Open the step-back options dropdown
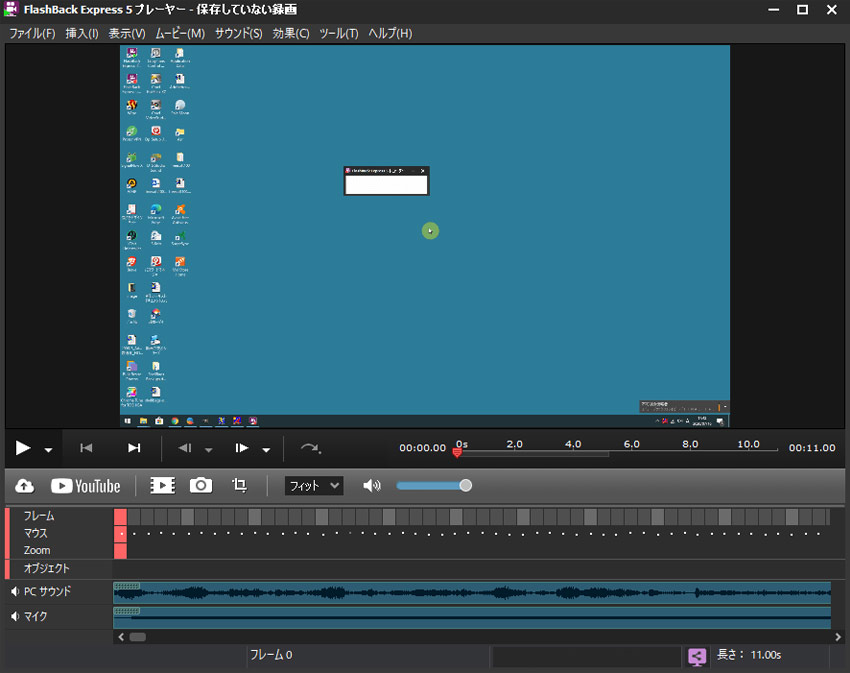This screenshot has width=850, height=673. point(209,450)
